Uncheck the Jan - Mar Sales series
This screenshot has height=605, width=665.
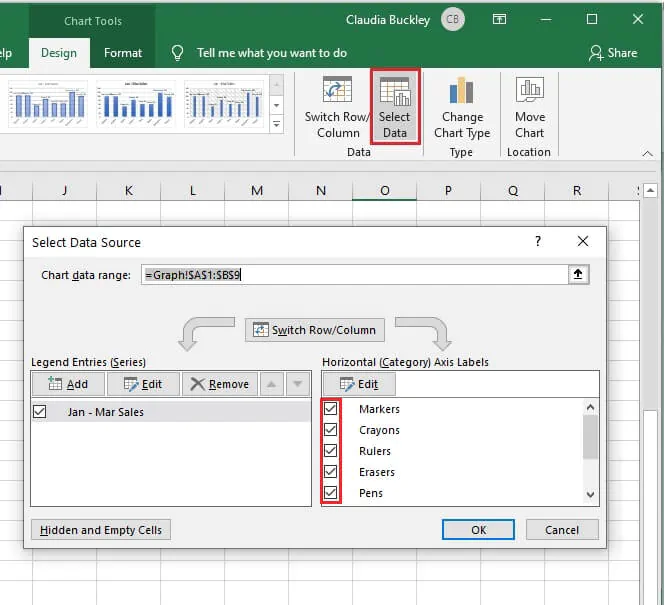click(40, 411)
